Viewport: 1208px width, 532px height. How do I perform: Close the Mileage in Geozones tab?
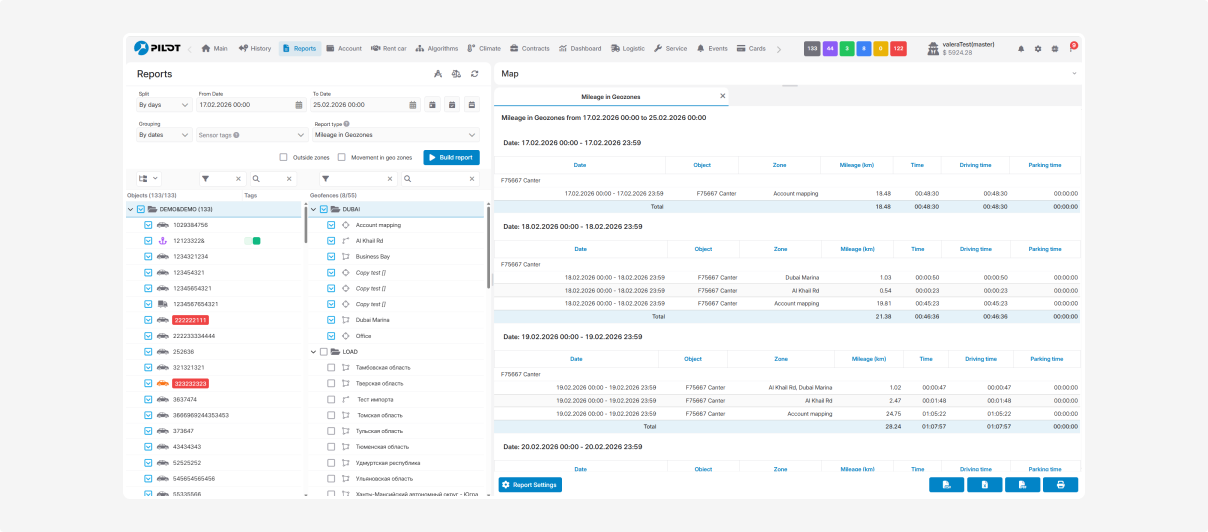pos(722,96)
